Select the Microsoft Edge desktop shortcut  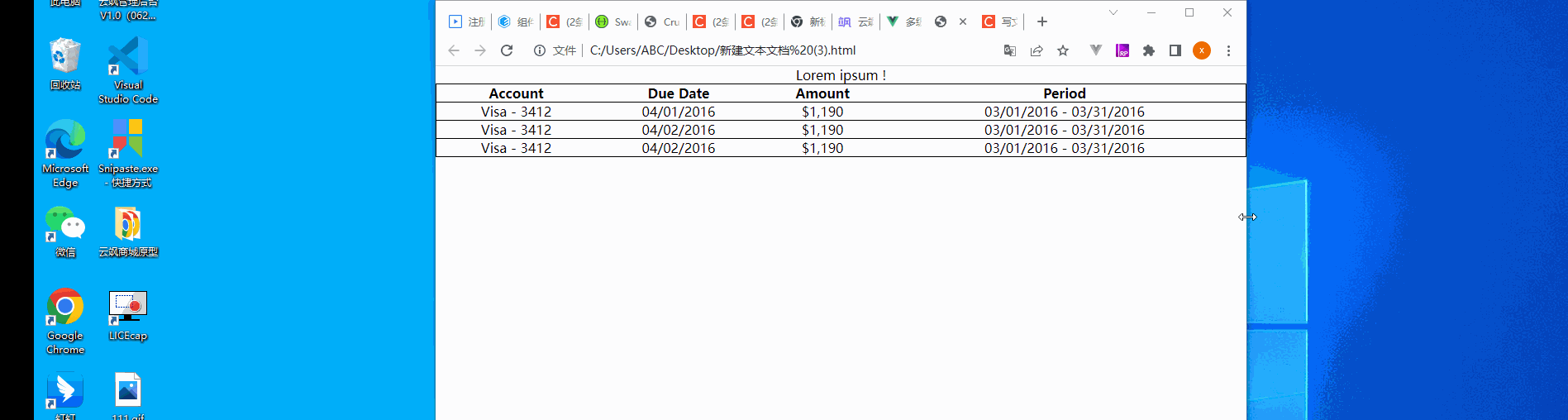pyautogui.click(x=65, y=154)
